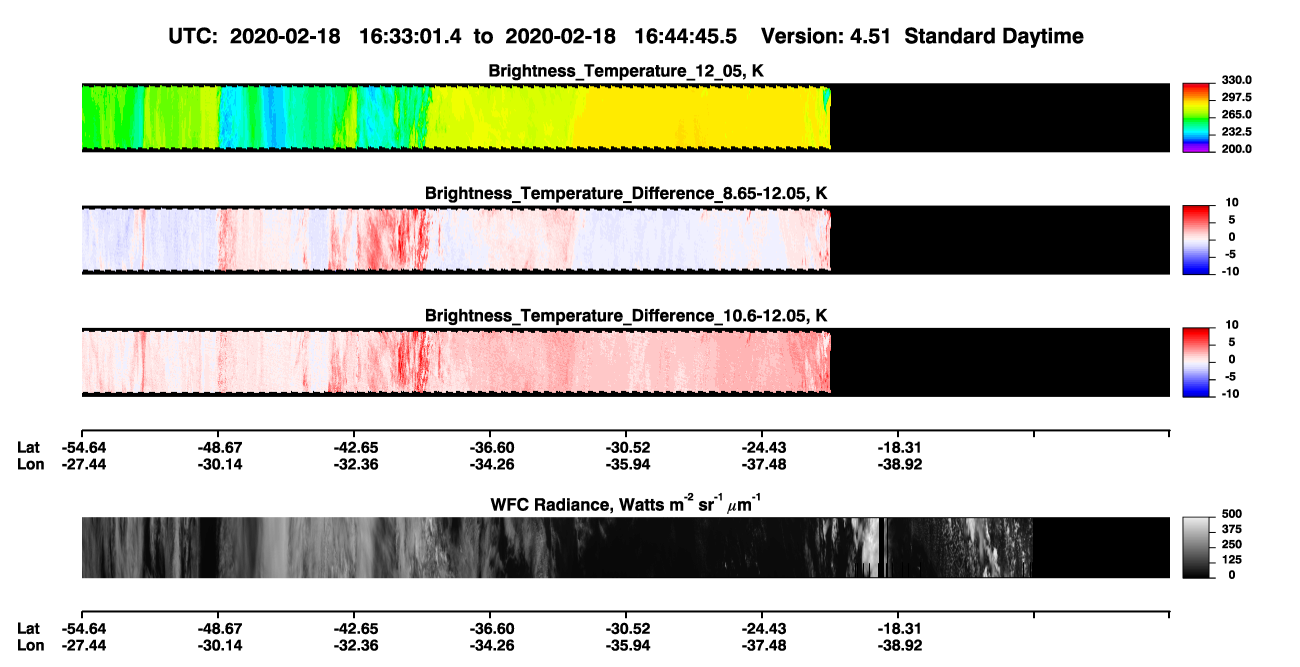Click the Brightness_Temperature_Difference_8.65-12.05, K title

coord(627,193)
